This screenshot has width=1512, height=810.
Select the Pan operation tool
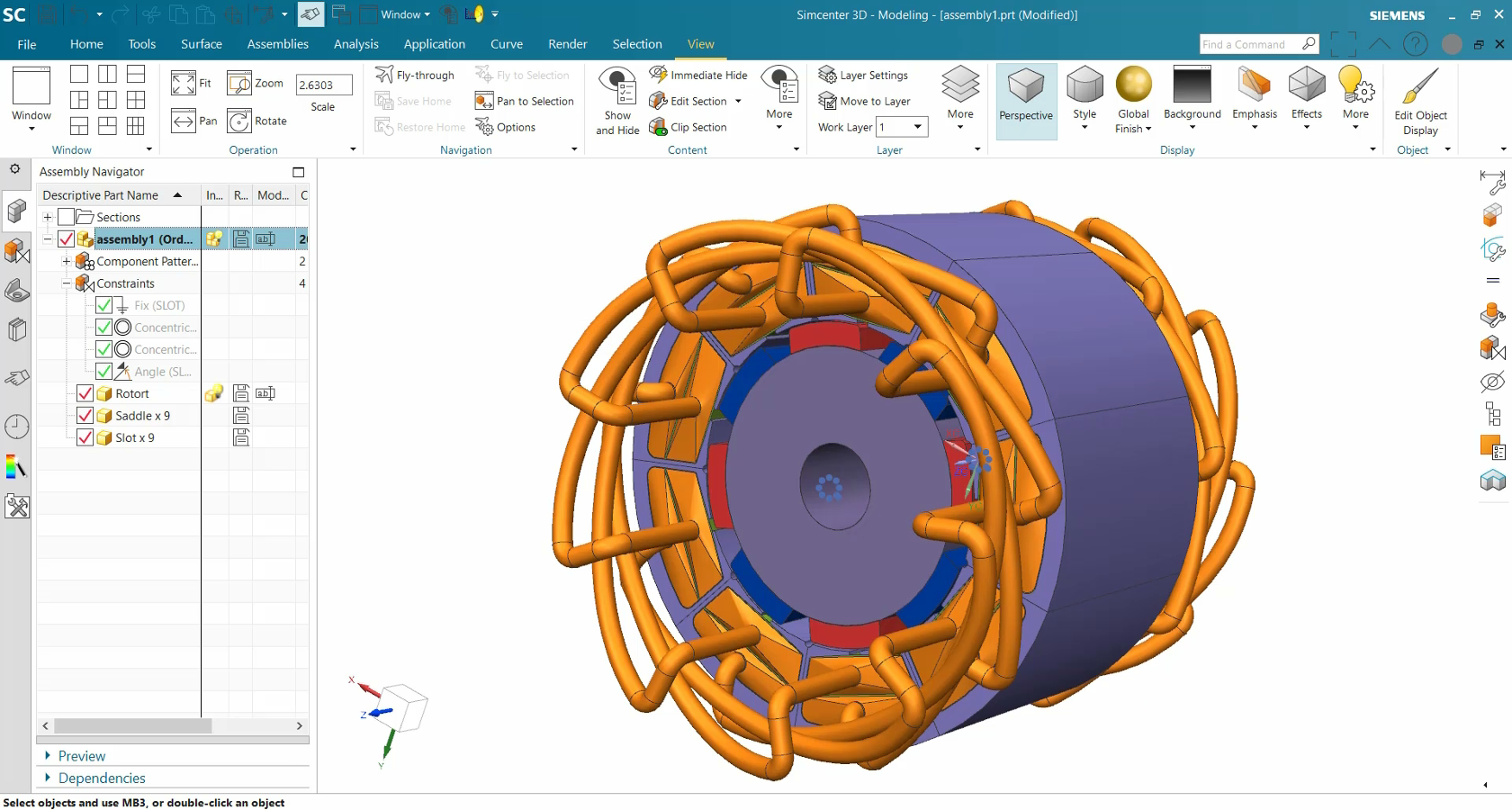click(x=193, y=121)
